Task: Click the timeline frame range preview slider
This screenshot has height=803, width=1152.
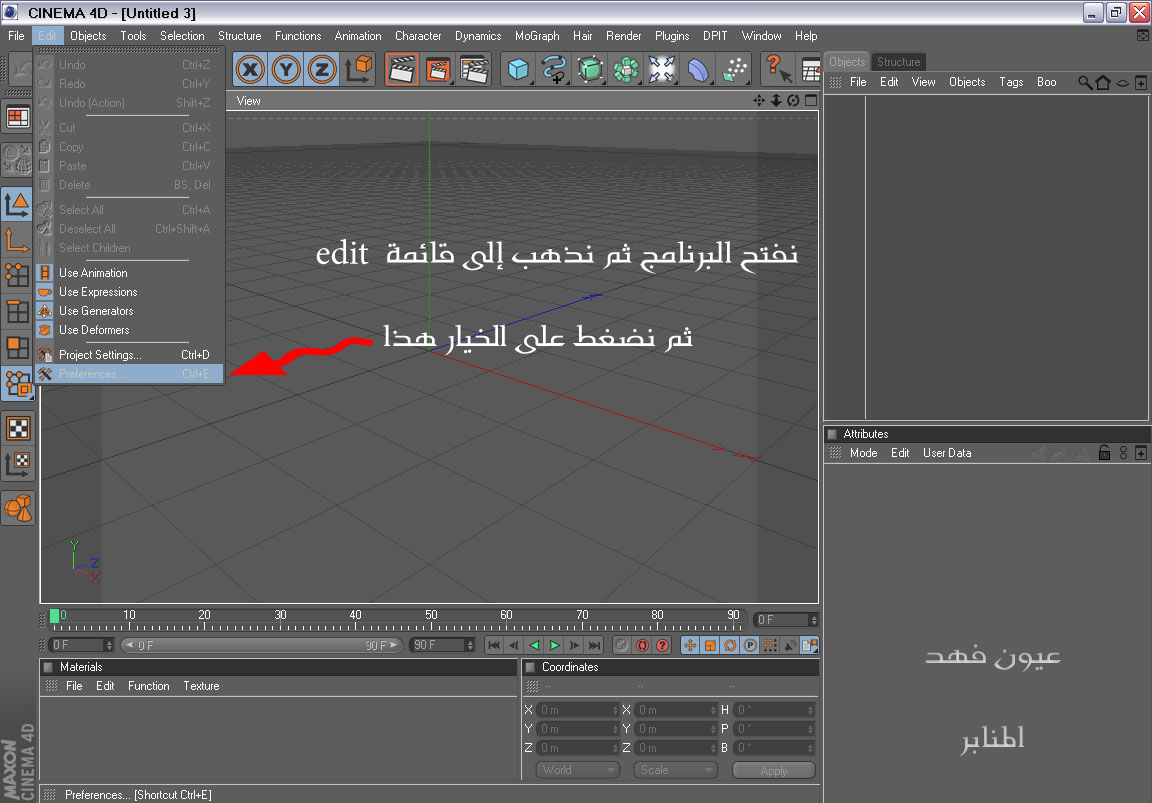Action: point(262,645)
